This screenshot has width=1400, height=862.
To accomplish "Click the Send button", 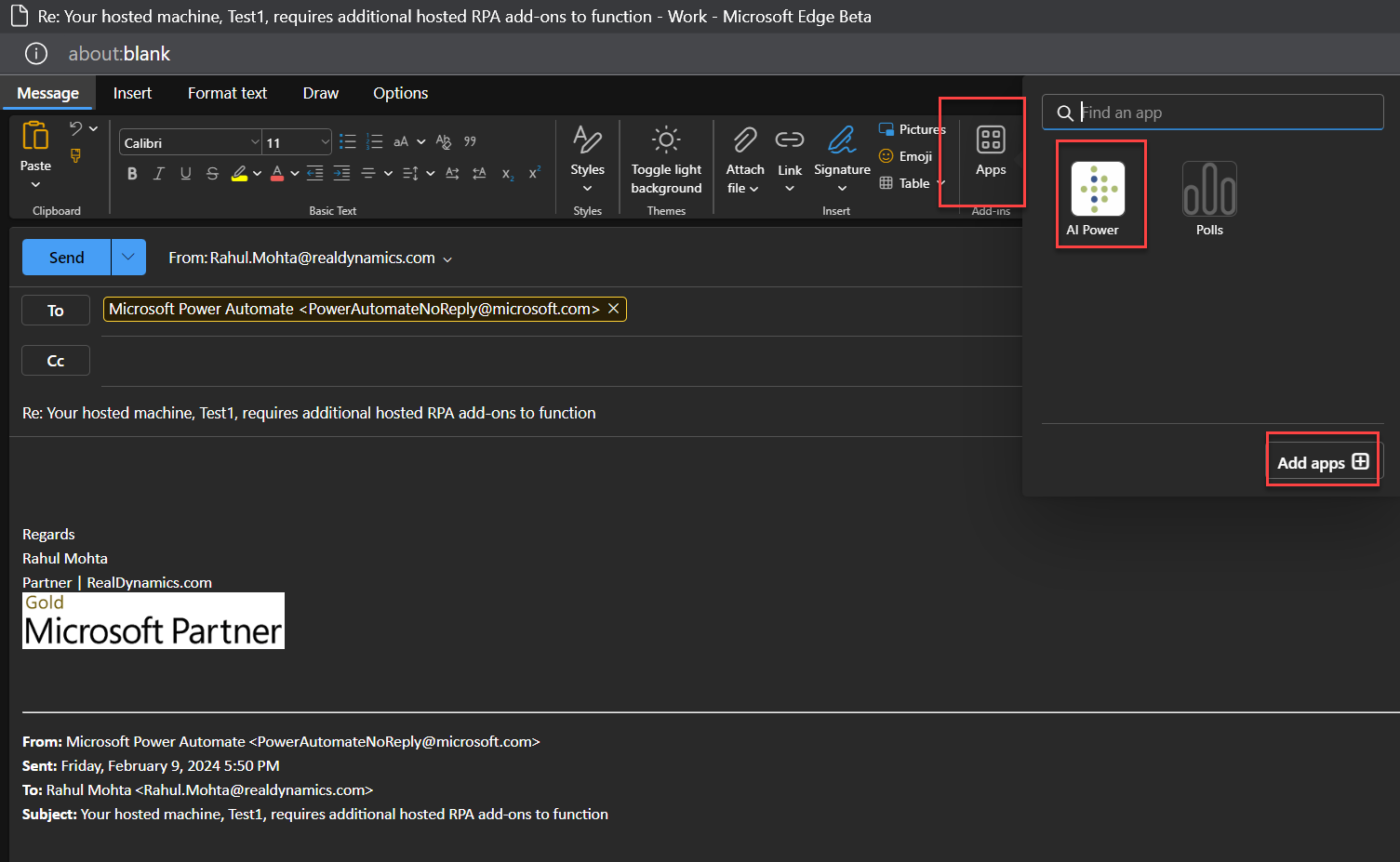I will coord(66,257).
